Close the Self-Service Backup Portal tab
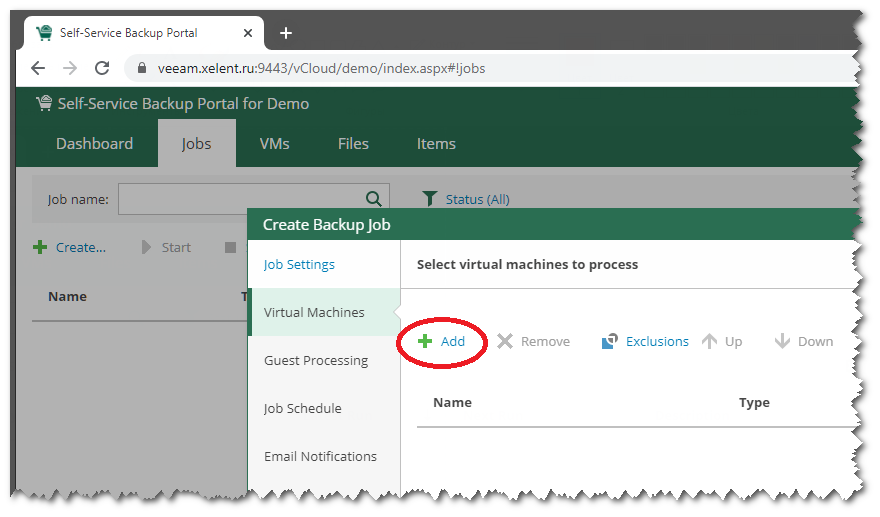 click(248, 33)
